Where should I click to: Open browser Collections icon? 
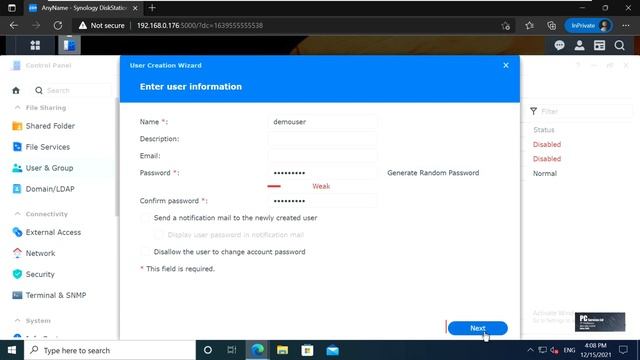coord(551,25)
